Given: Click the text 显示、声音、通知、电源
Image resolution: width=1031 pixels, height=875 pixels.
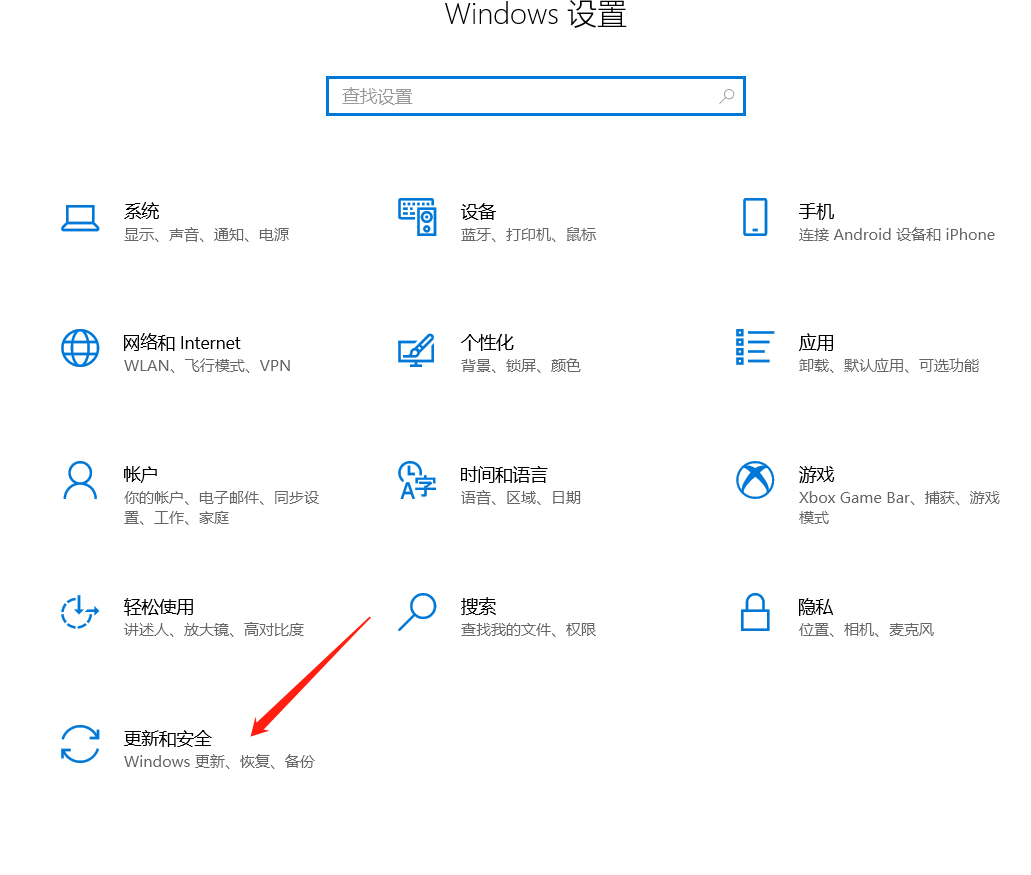Looking at the screenshot, I should (206, 235).
